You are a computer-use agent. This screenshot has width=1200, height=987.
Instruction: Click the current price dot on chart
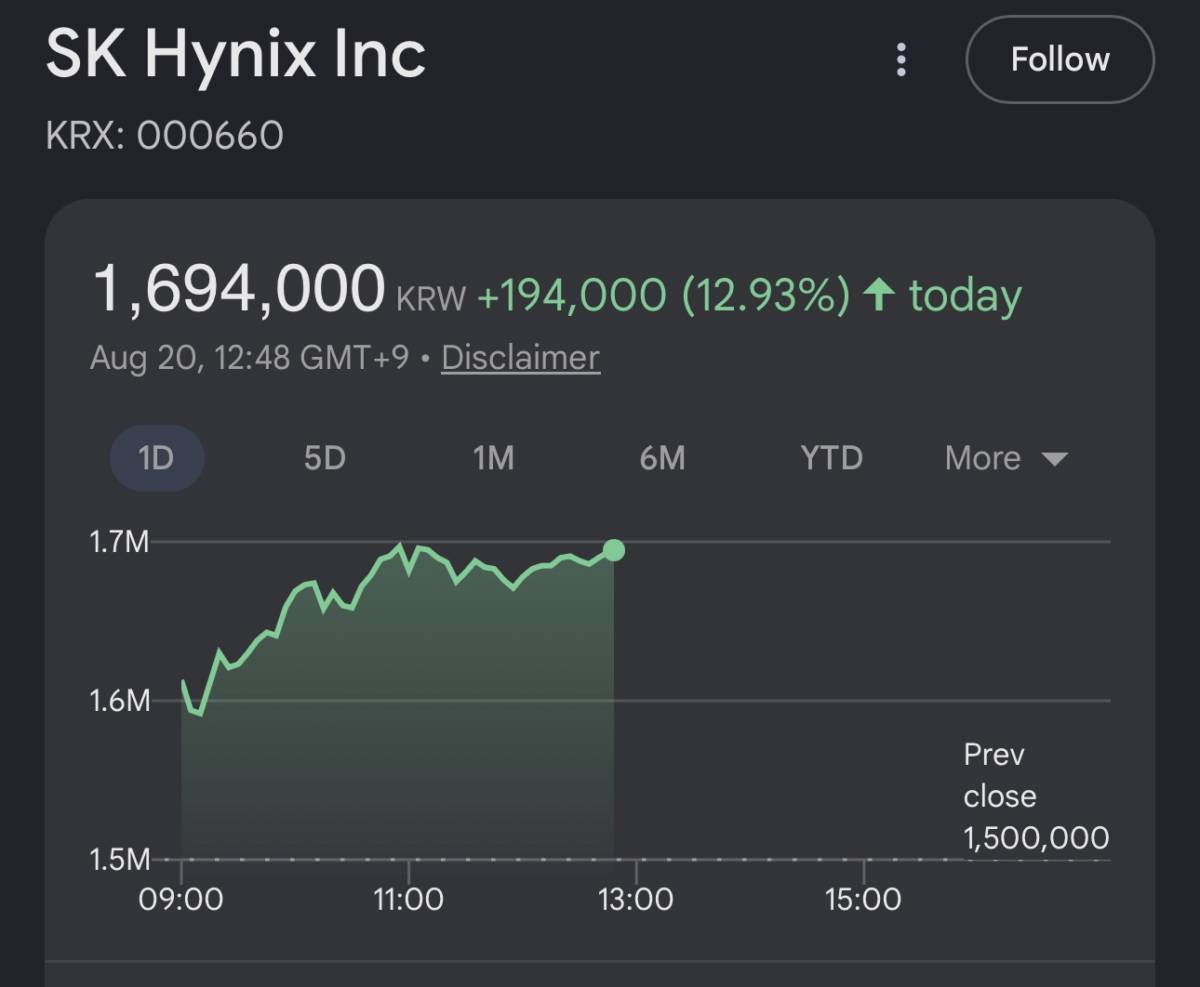(614, 550)
